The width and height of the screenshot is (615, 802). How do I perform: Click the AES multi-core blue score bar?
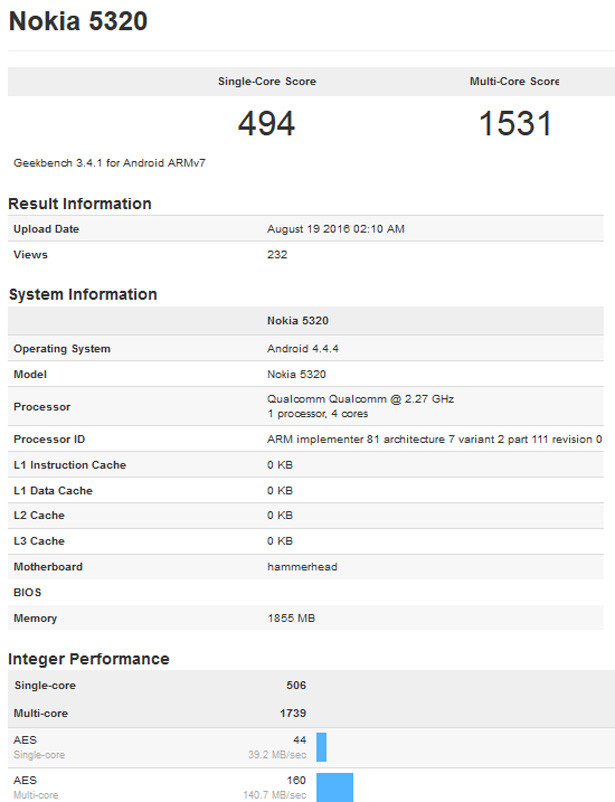point(335,788)
